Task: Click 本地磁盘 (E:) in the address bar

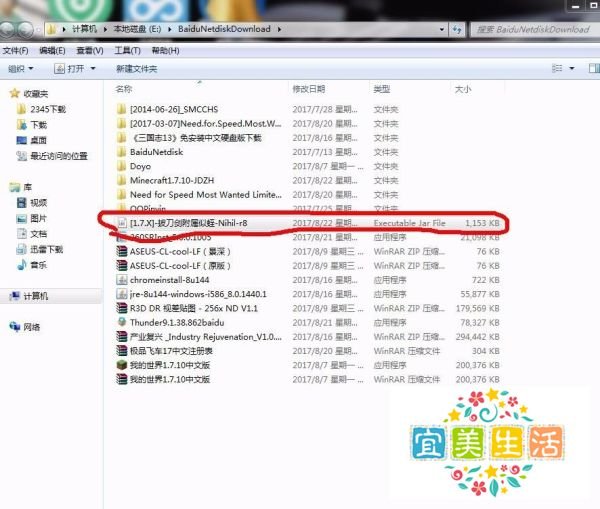Action: pos(137,29)
